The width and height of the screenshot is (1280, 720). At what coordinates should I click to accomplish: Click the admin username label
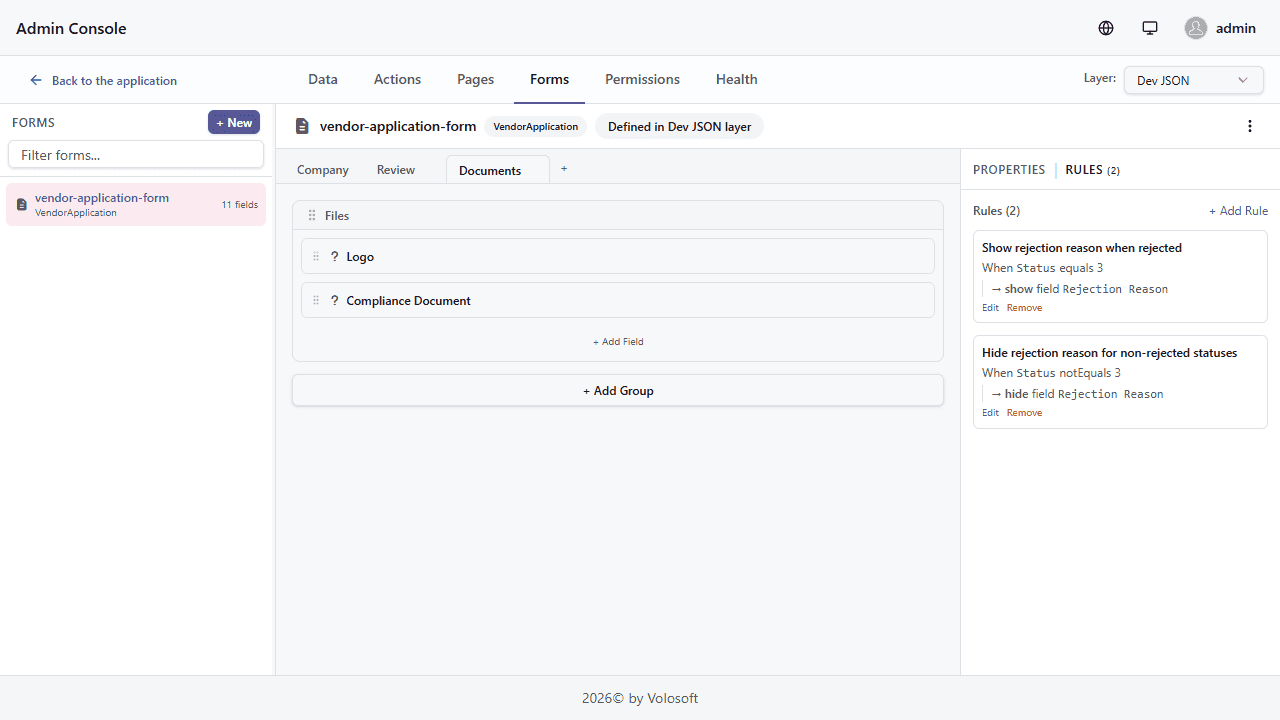tap(1236, 28)
